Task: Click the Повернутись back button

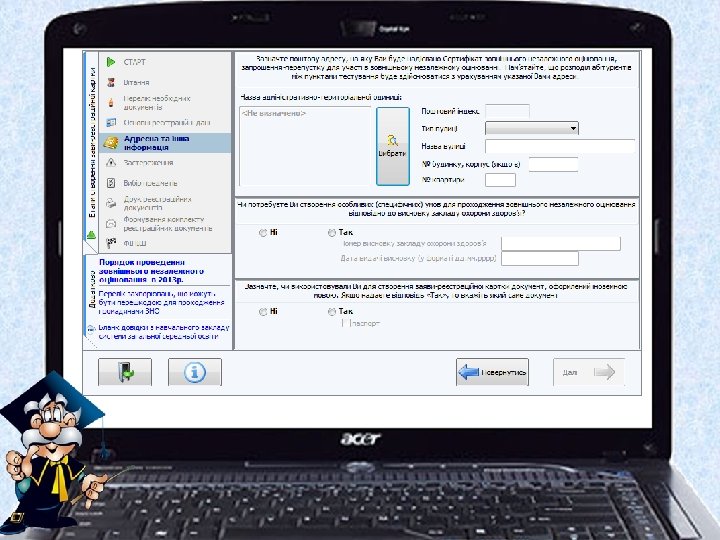Action: [492, 372]
